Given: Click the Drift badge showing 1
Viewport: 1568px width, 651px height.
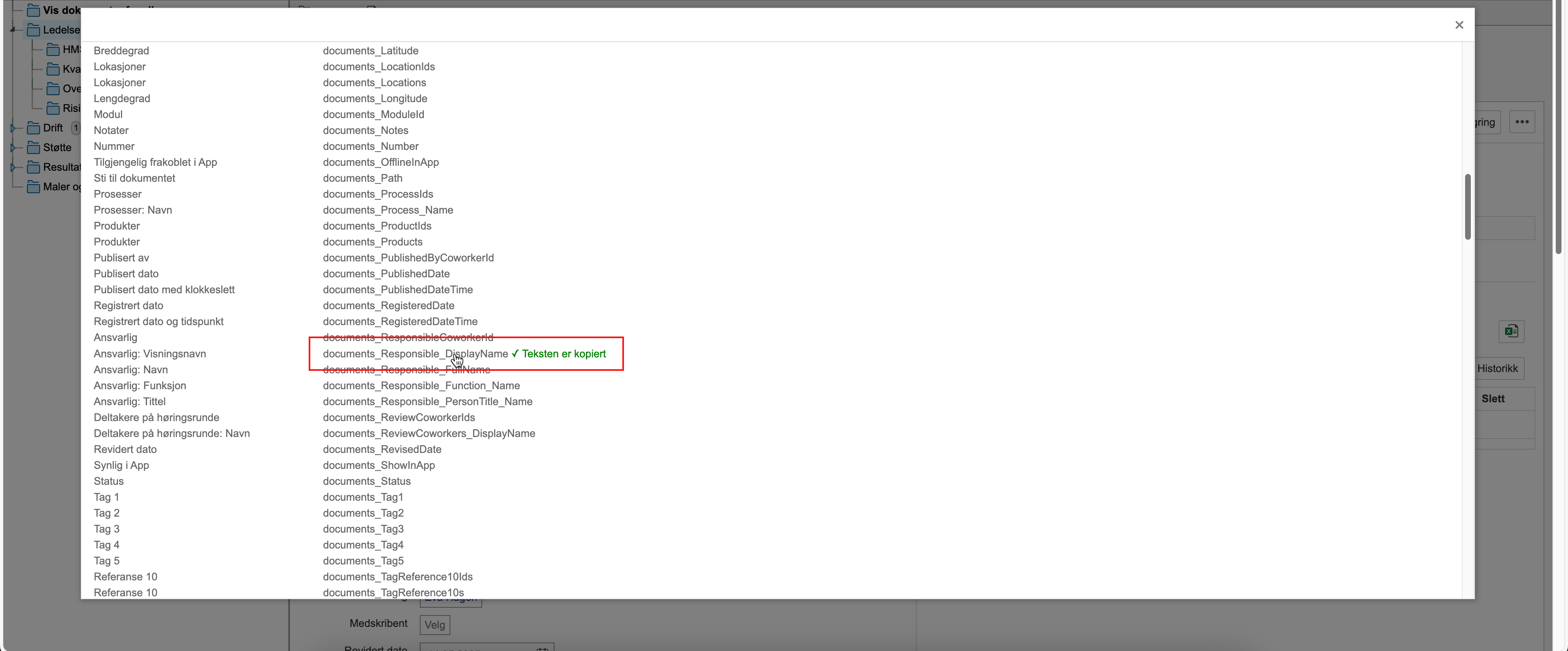Looking at the screenshot, I should (76, 128).
